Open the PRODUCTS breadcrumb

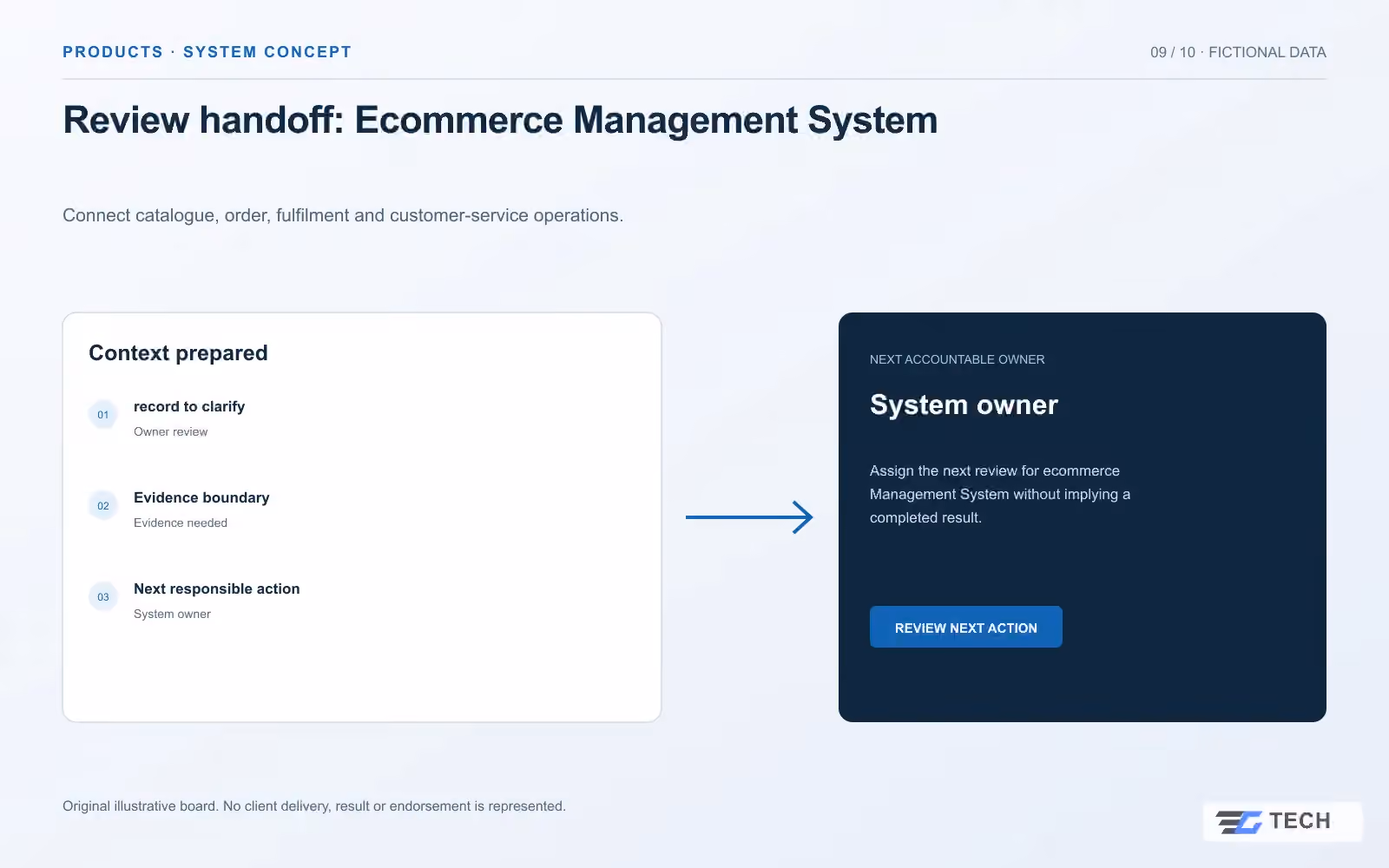(x=113, y=52)
